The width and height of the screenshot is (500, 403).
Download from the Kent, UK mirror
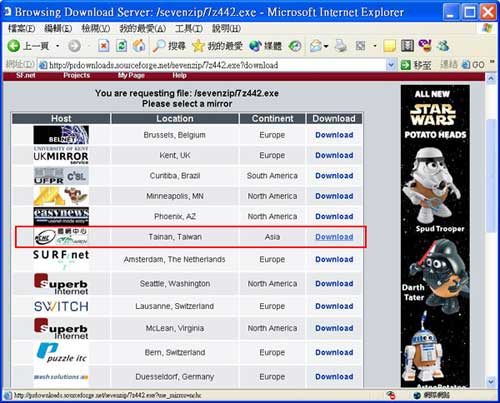click(x=334, y=155)
